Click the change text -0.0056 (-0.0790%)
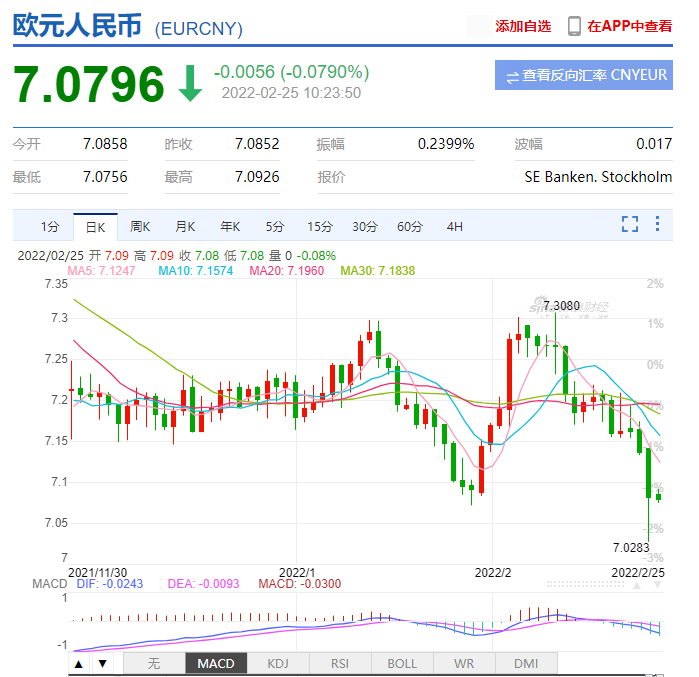 pos(292,72)
